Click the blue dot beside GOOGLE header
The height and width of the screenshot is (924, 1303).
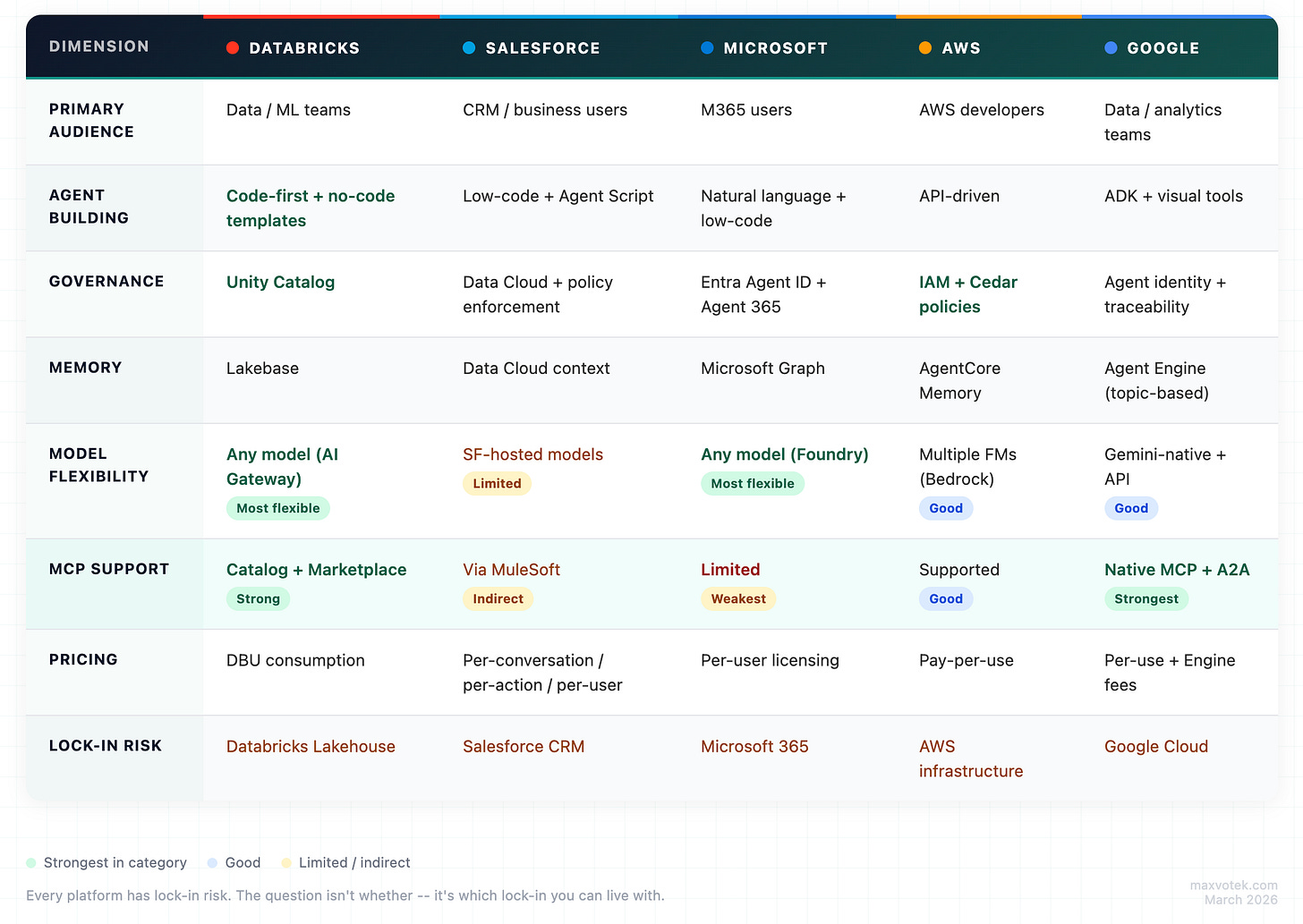point(1111,48)
